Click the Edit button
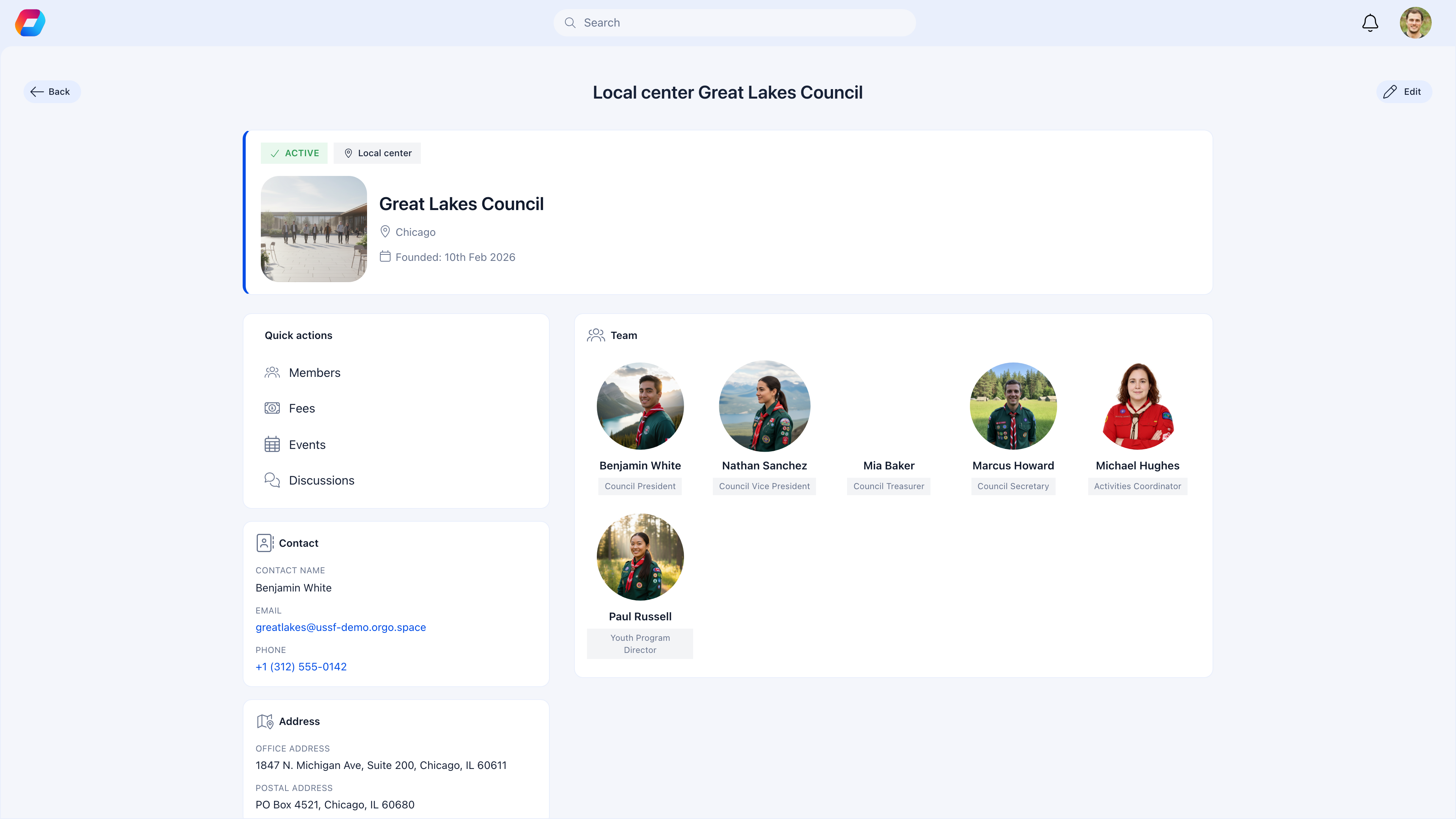This screenshot has width=1456, height=819. [1404, 91]
